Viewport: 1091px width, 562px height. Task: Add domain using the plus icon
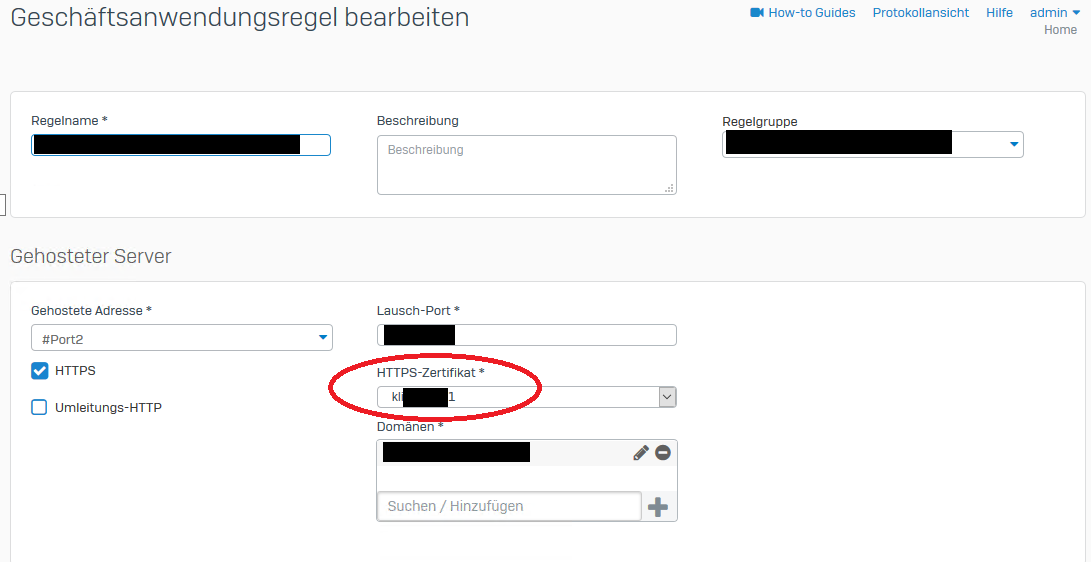(657, 507)
